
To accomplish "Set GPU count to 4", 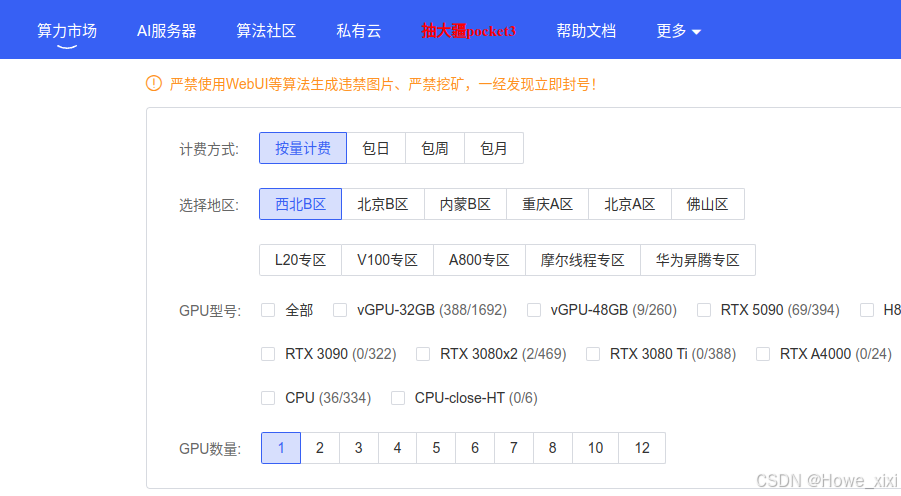I will pos(397,448).
